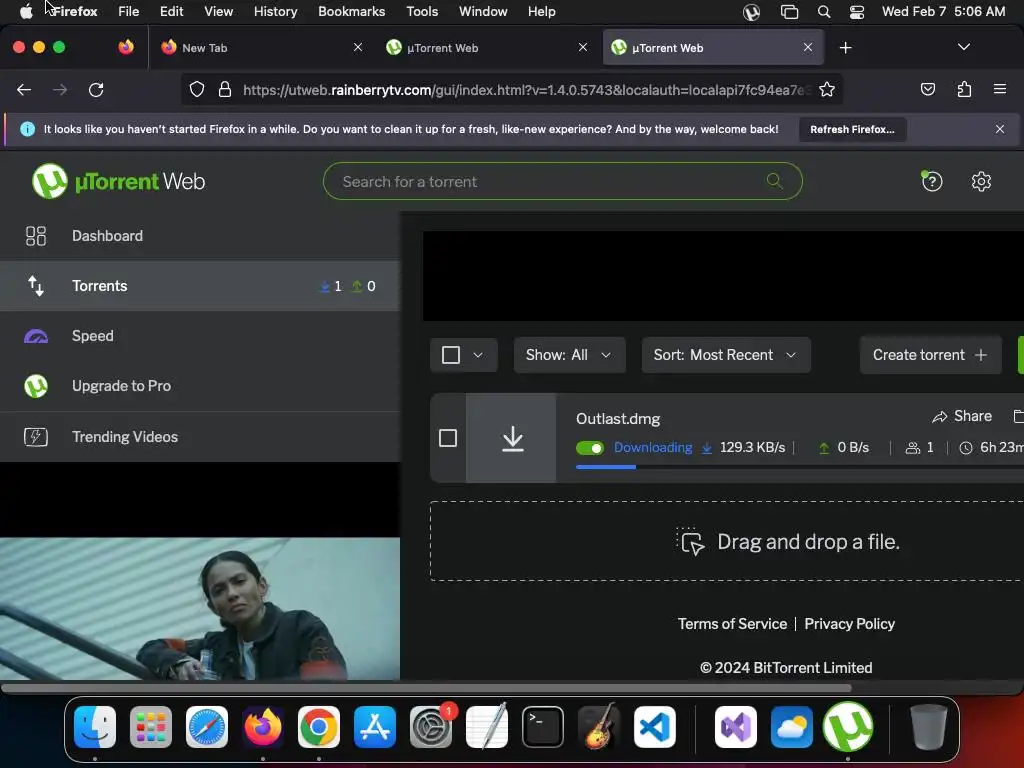Image resolution: width=1024 pixels, height=768 pixels.
Task: Click the video ad thumbnail in sidebar
Action: (200, 609)
